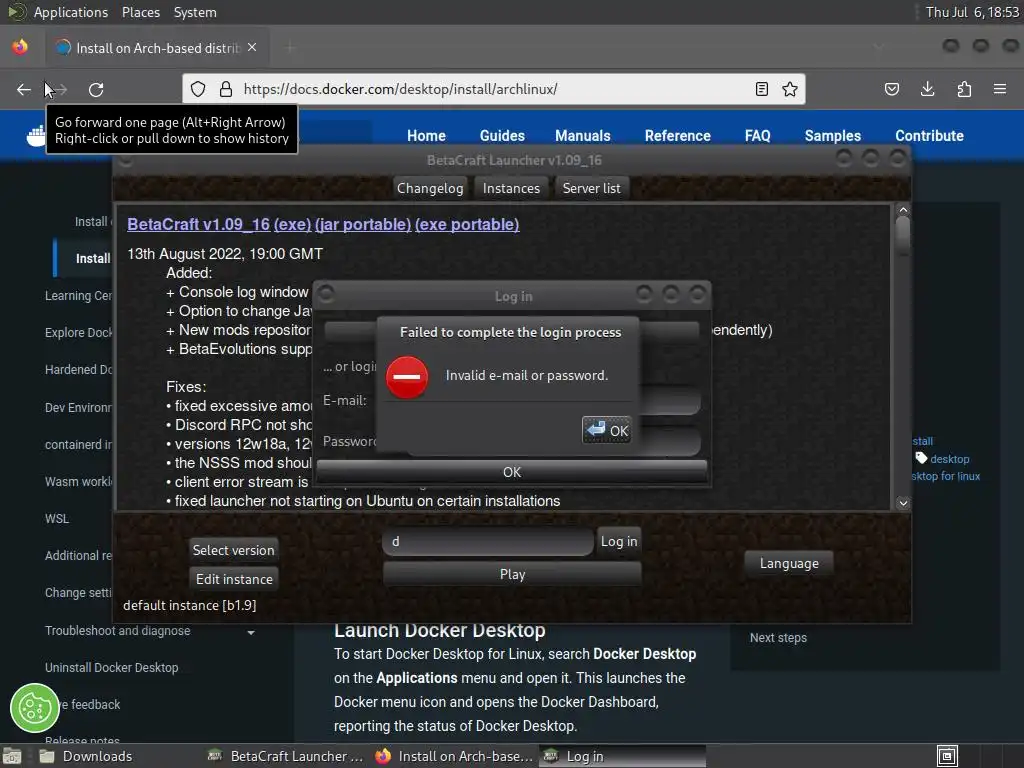This screenshot has width=1024, height=768.
Task: Click OK in the failed login error dialog
Action: [x=606, y=430]
